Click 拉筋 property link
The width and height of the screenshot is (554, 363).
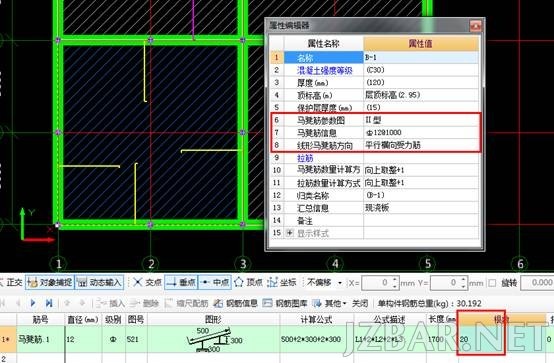305,158
